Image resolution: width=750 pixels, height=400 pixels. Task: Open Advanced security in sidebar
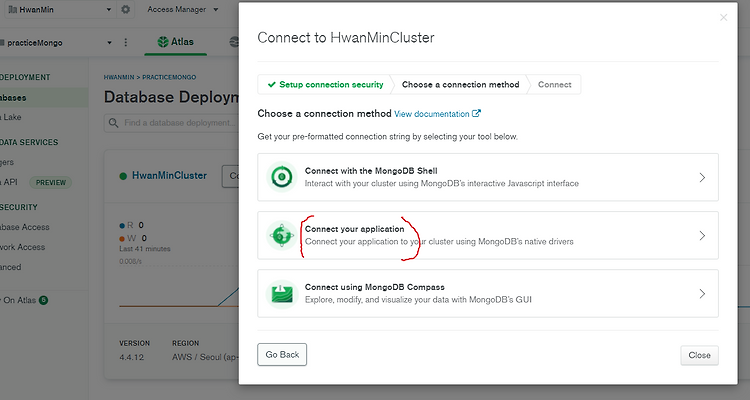pos(11,267)
